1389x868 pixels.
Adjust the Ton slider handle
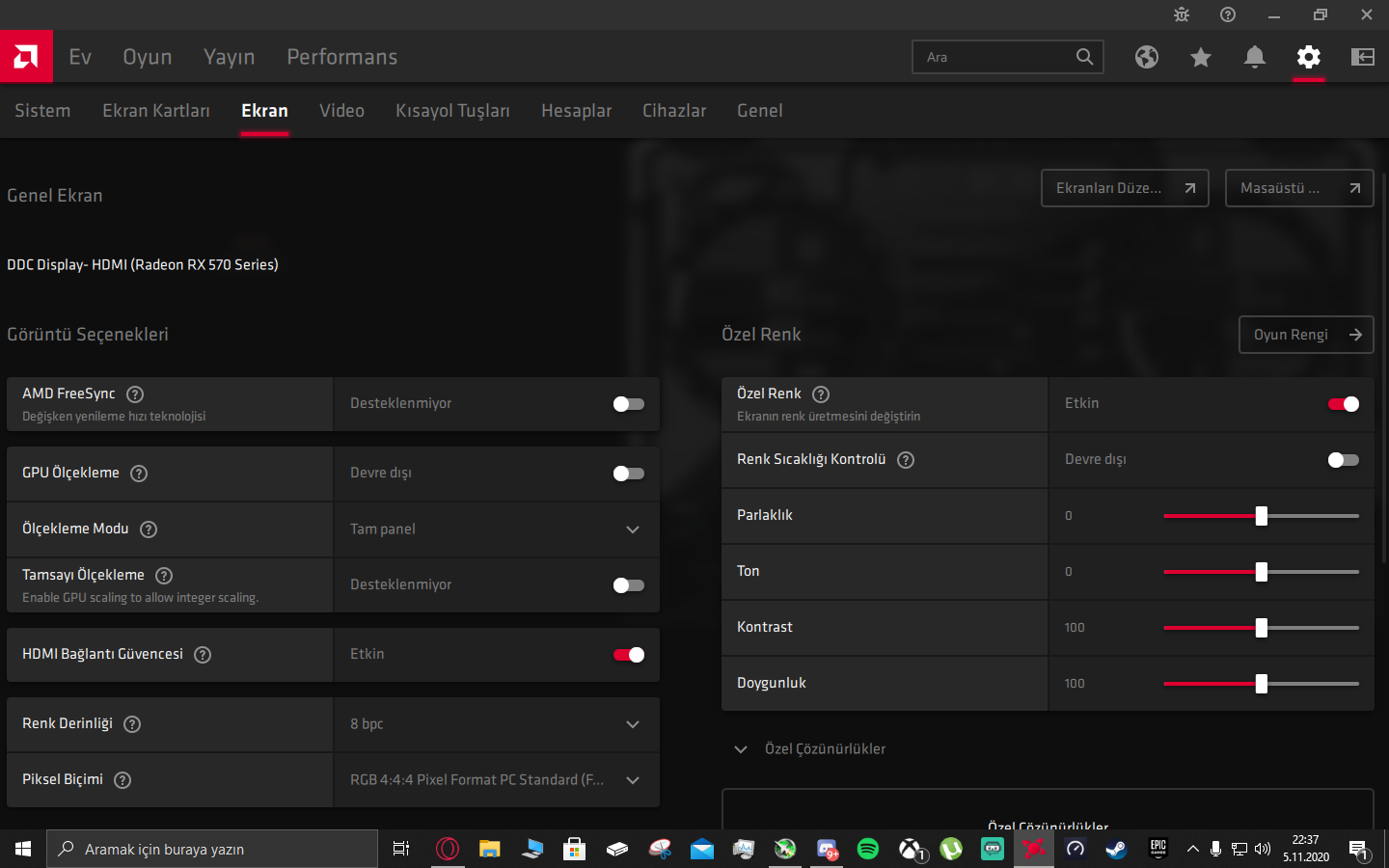pyautogui.click(x=1262, y=572)
